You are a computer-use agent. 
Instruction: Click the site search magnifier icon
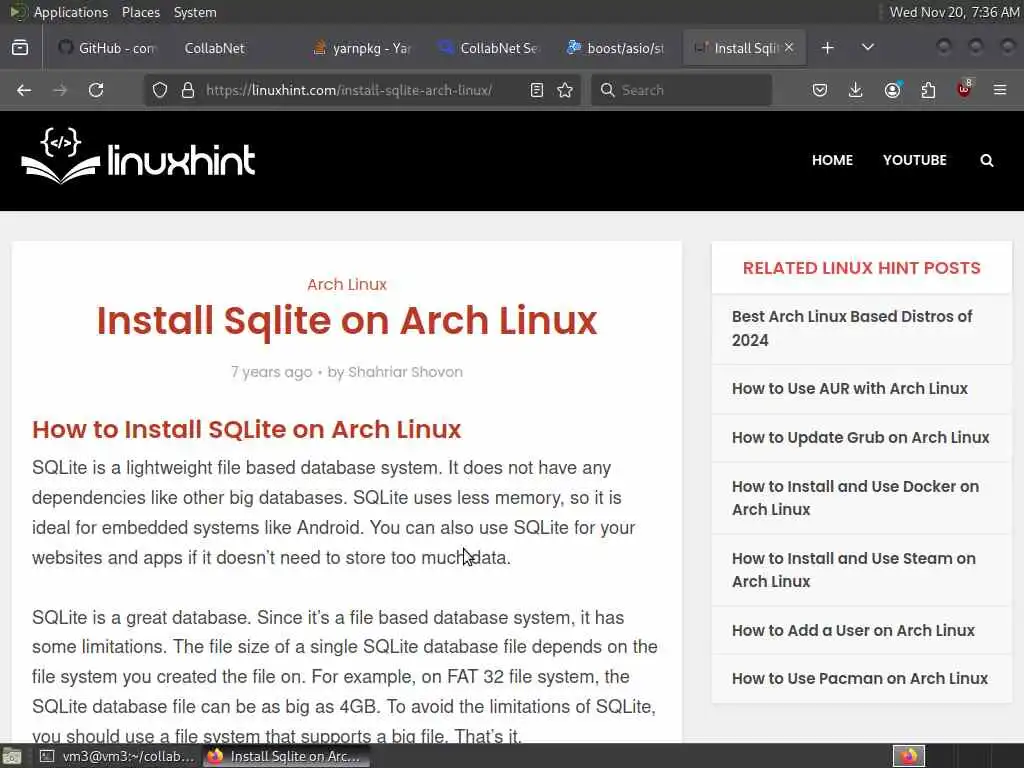pos(987,161)
